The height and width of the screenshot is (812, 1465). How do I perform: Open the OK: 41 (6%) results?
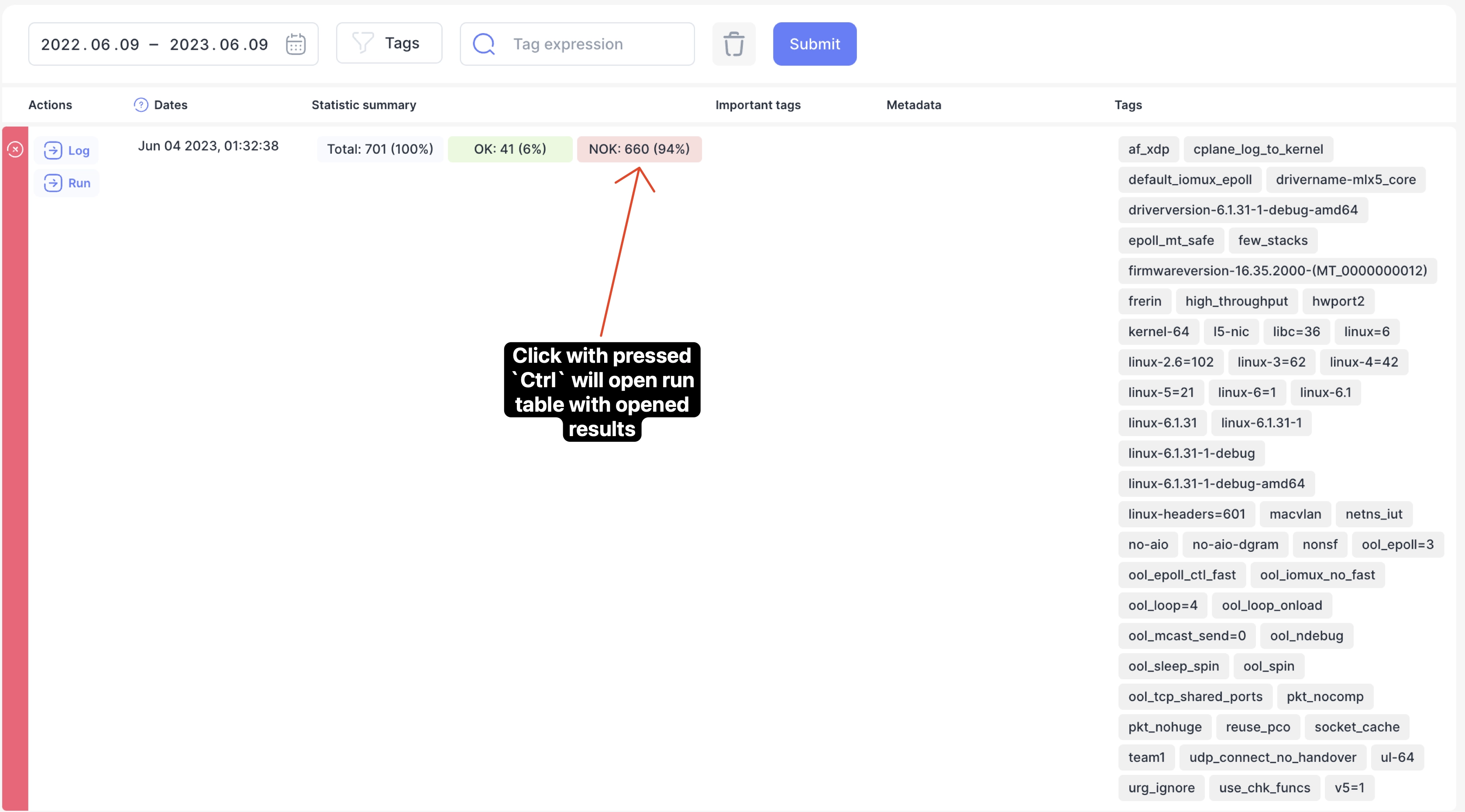coord(509,150)
